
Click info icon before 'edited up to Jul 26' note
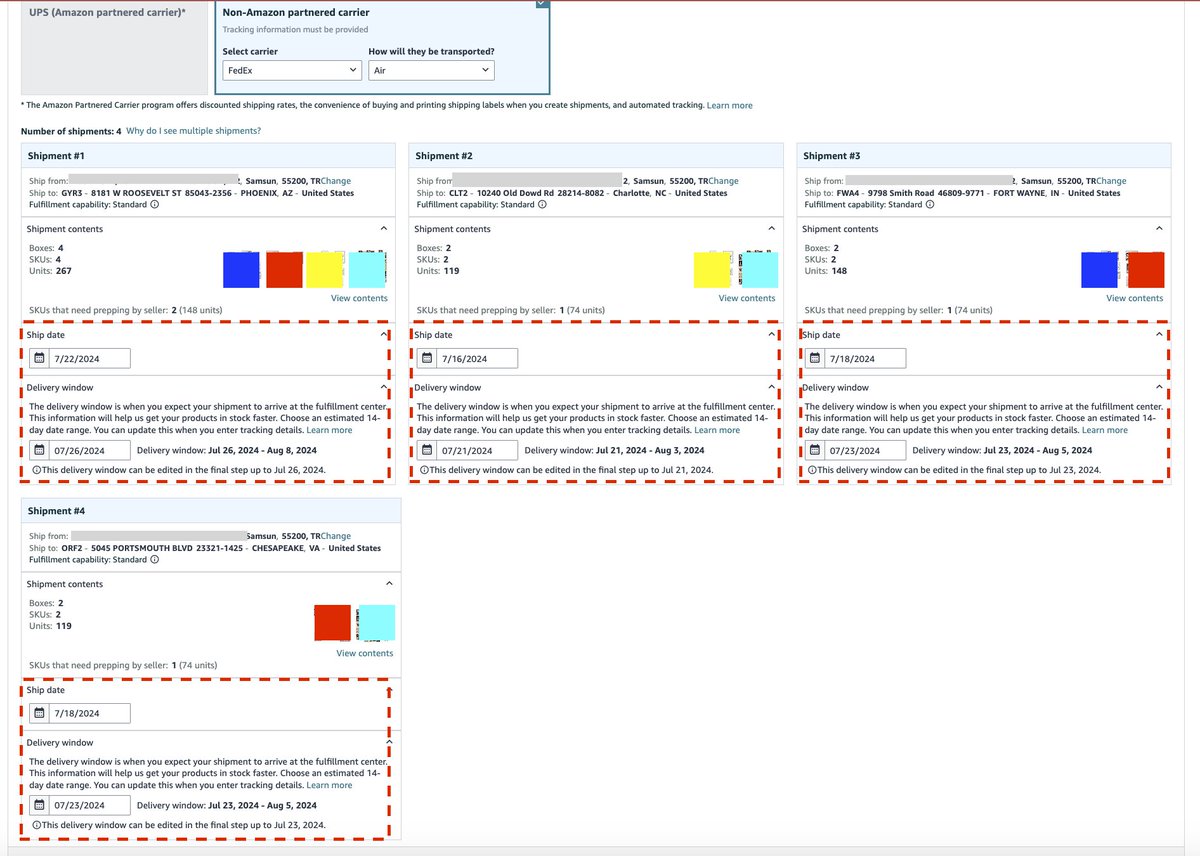[x=36, y=470]
